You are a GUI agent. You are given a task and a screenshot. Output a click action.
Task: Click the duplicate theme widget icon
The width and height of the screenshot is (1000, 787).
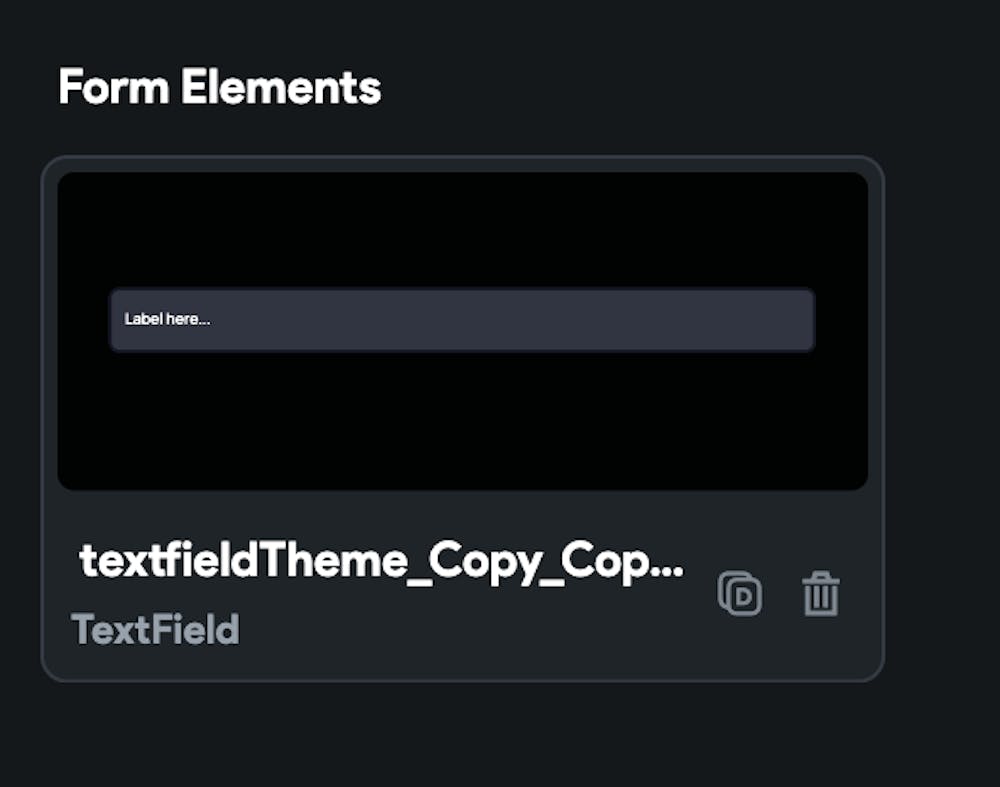coord(740,594)
